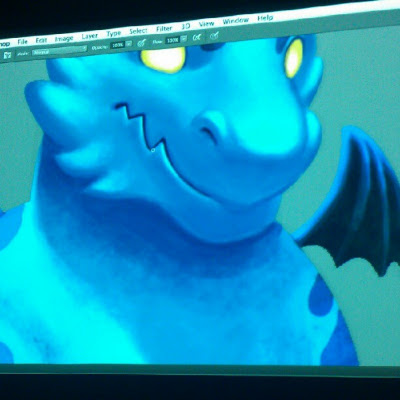
Task: Open the Select menu
Action: tap(138, 31)
